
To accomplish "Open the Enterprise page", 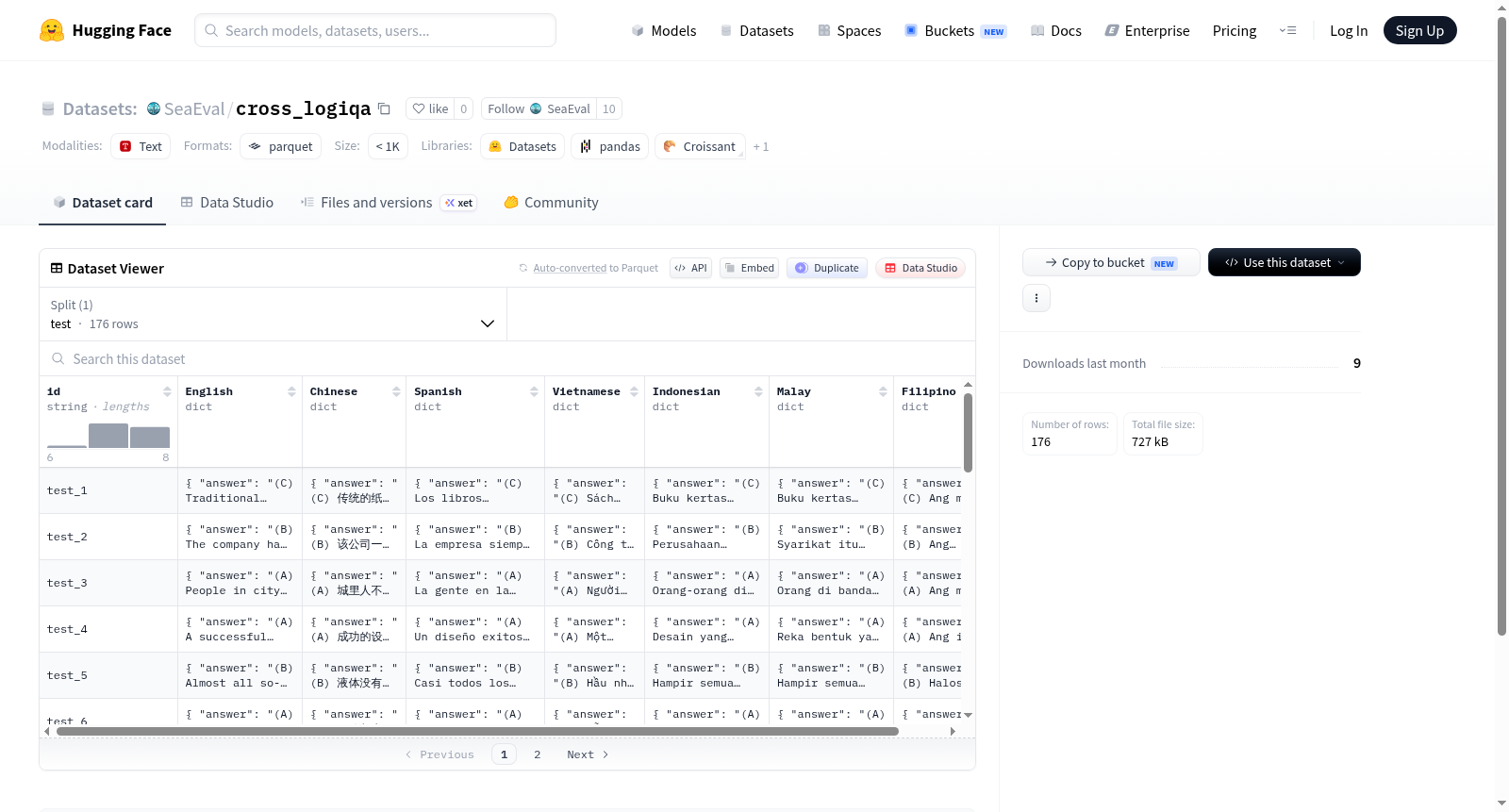I will [x=1147, y=30].
